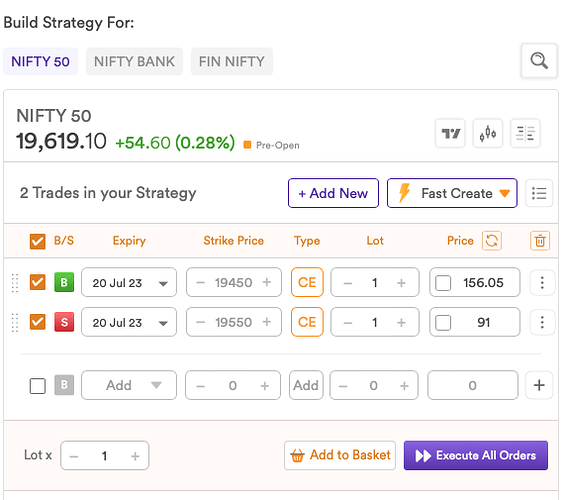
Task: Switch to the FIN NIFTY tab
Action: pyautogui.click(x=232, y=61)
